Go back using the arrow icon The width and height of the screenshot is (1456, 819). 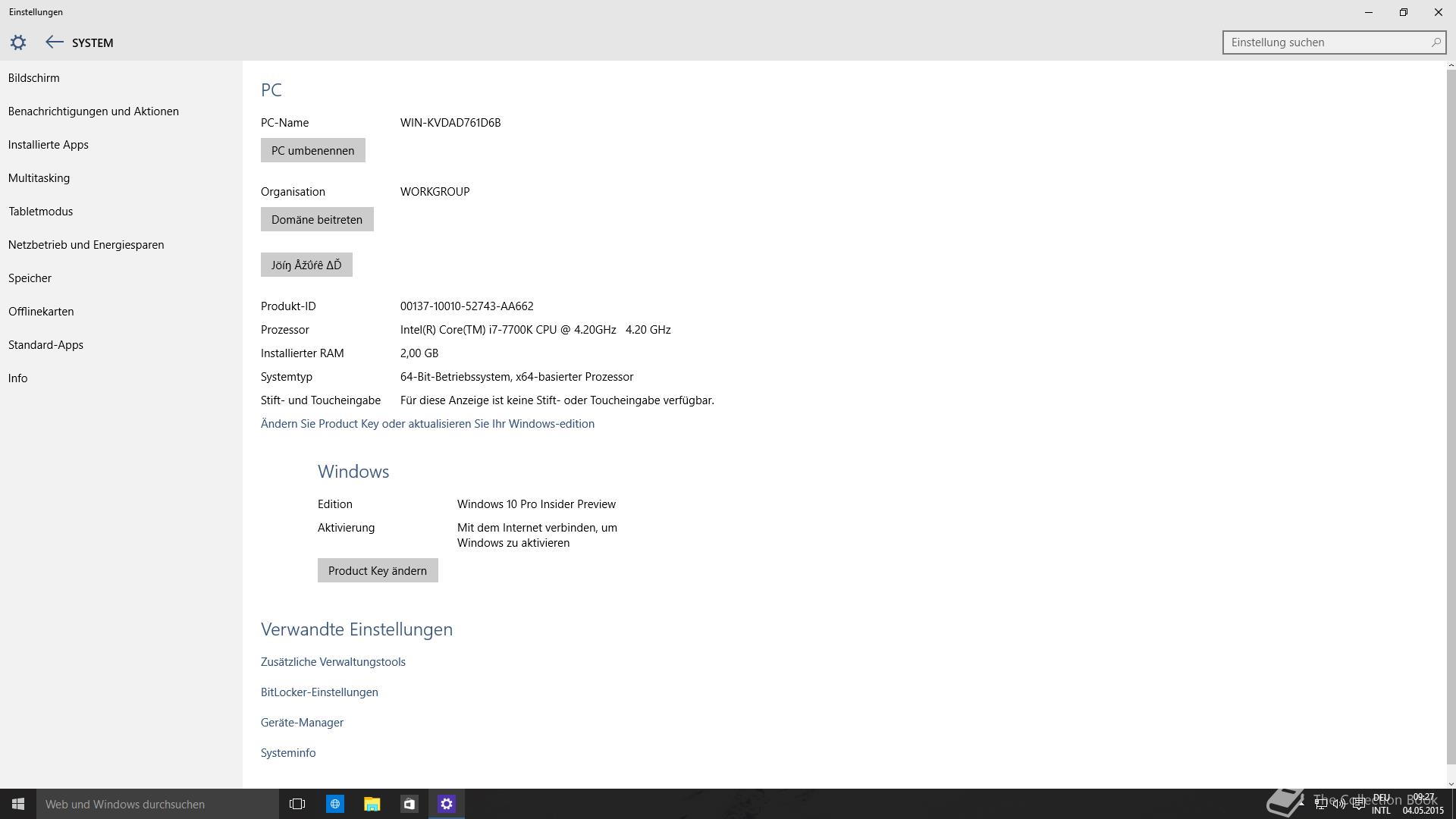click(x=54, y=42)
